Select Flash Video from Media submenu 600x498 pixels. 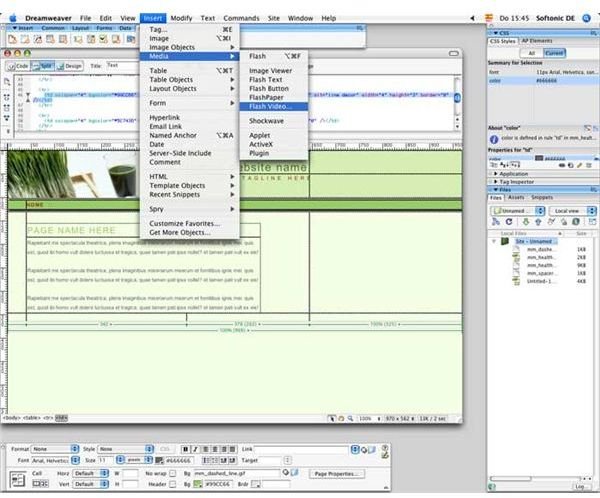pos(274,106)
